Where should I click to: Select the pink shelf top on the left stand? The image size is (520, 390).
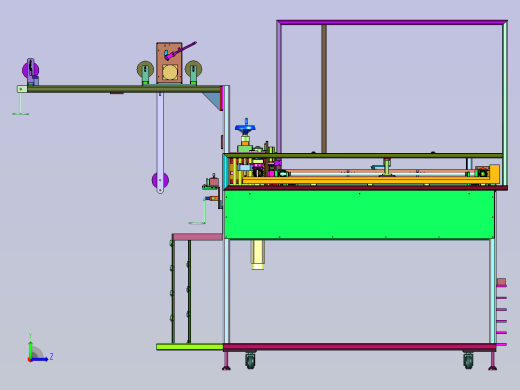click(197, 237)
